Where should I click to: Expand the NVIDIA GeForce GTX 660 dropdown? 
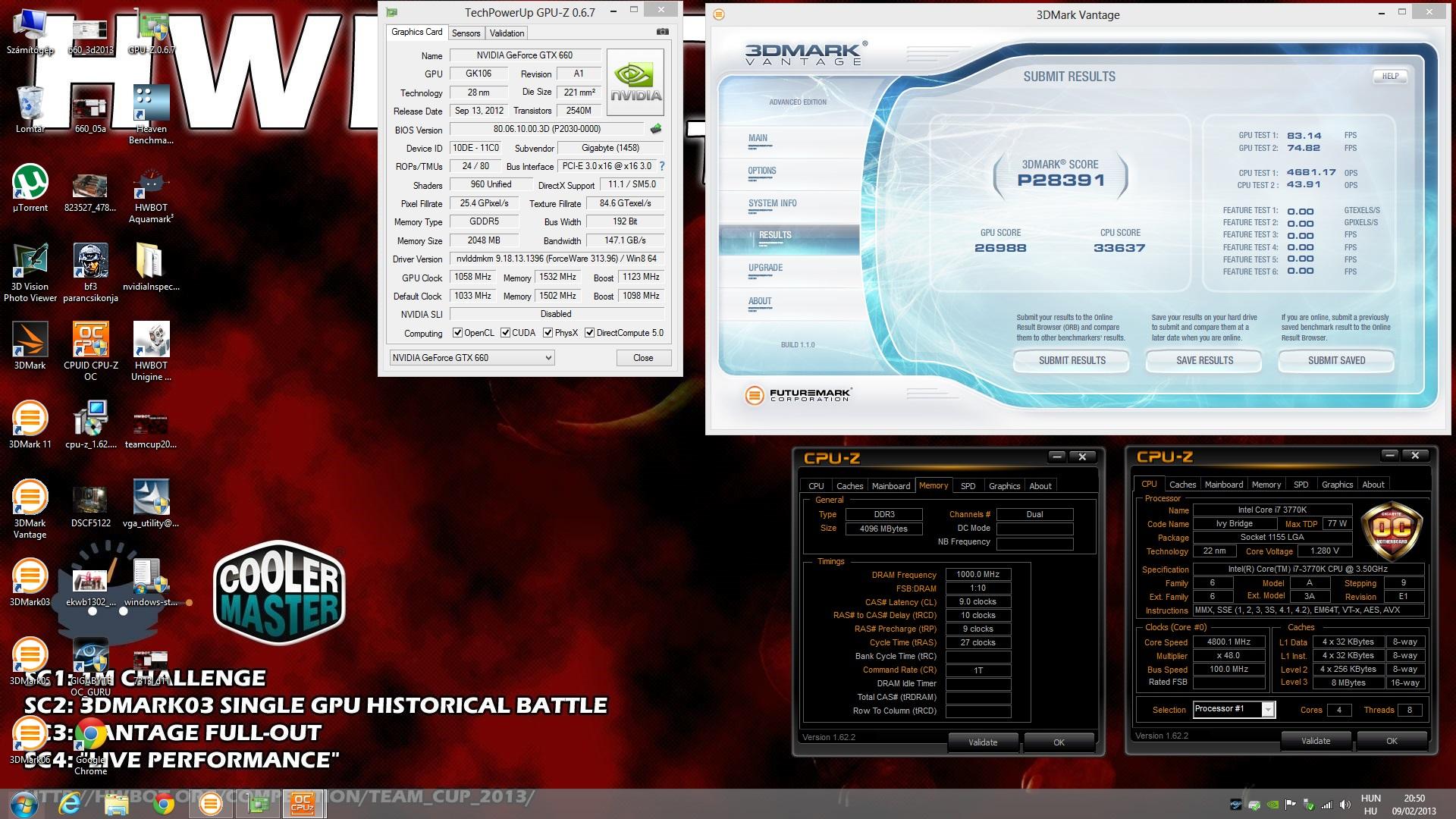pyautogui.click(x=548, y=358)
